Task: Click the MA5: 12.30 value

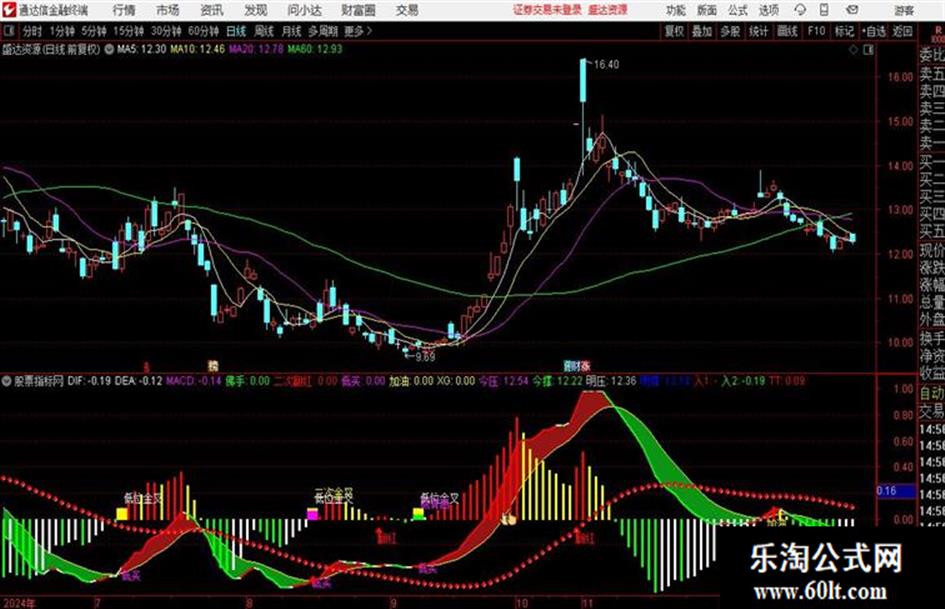Action: 141,49
